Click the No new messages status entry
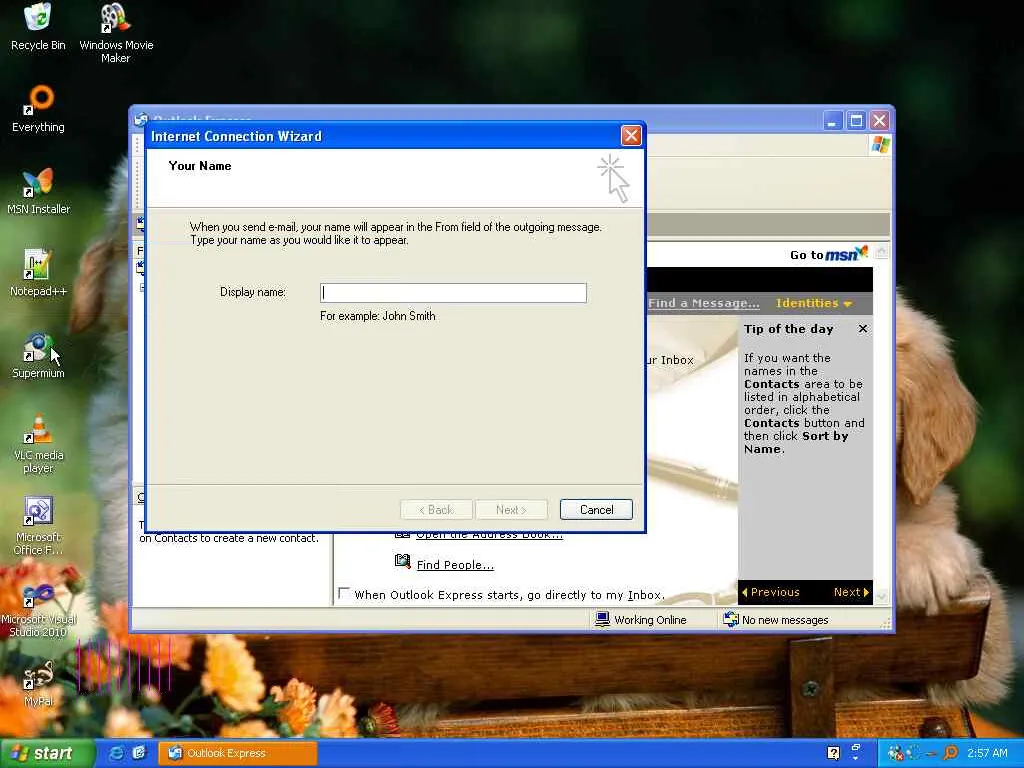 pyautogui.click(x=776, y=620)
